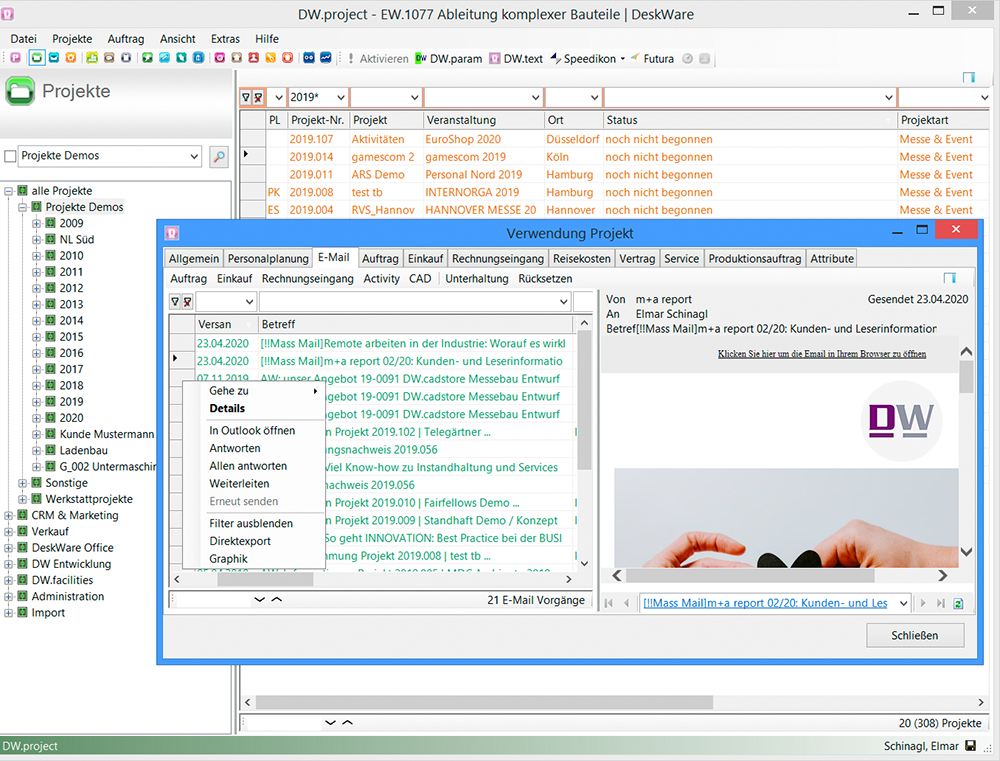
Task: Click the Speedikon toolbar button
Action: click(586, 59)
